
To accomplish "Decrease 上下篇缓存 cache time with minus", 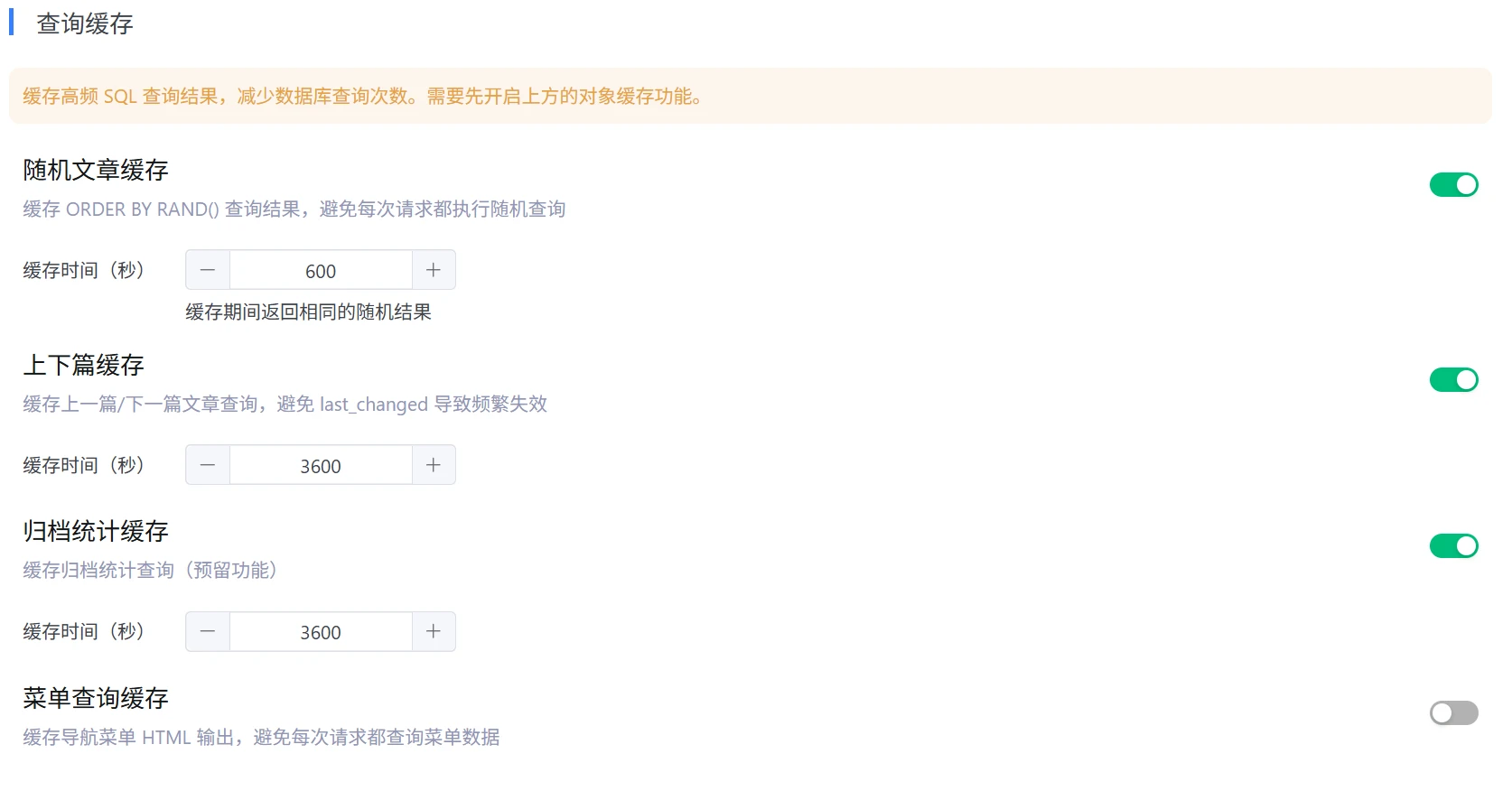I will tap(208, 465).
